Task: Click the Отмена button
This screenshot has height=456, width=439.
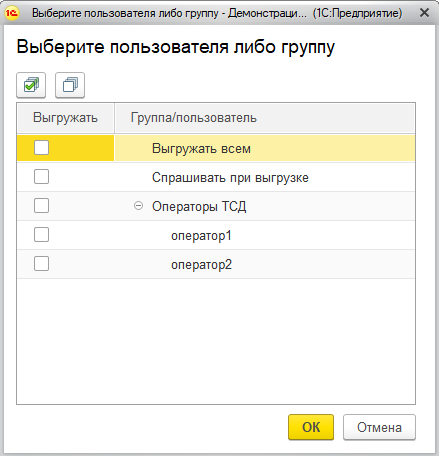Action: pyautogui.click(x=379, y=427)
